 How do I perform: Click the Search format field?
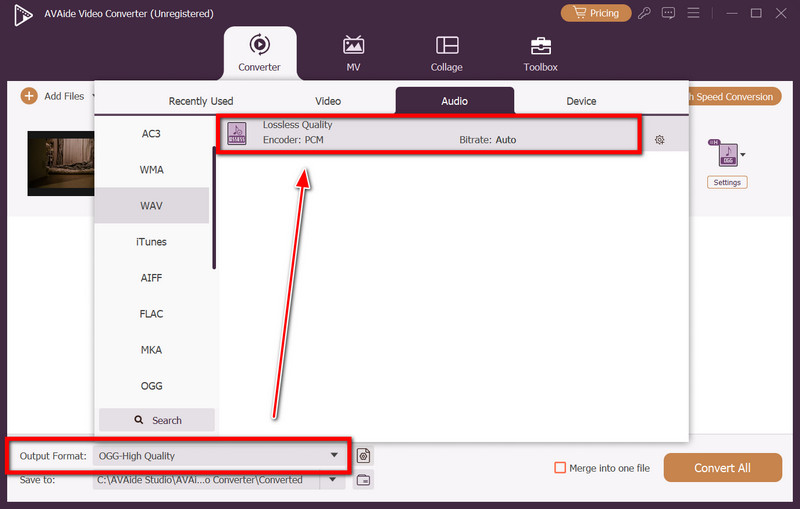tap(157, 420)
